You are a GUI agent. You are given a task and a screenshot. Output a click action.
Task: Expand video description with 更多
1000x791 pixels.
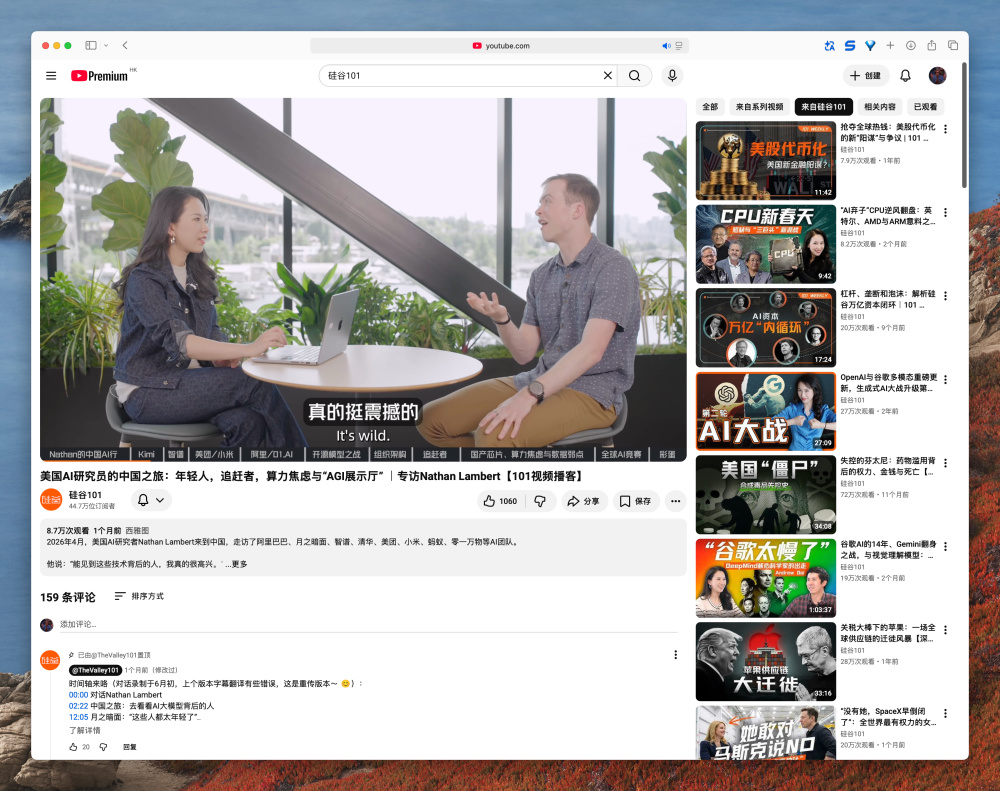[239, 564]
